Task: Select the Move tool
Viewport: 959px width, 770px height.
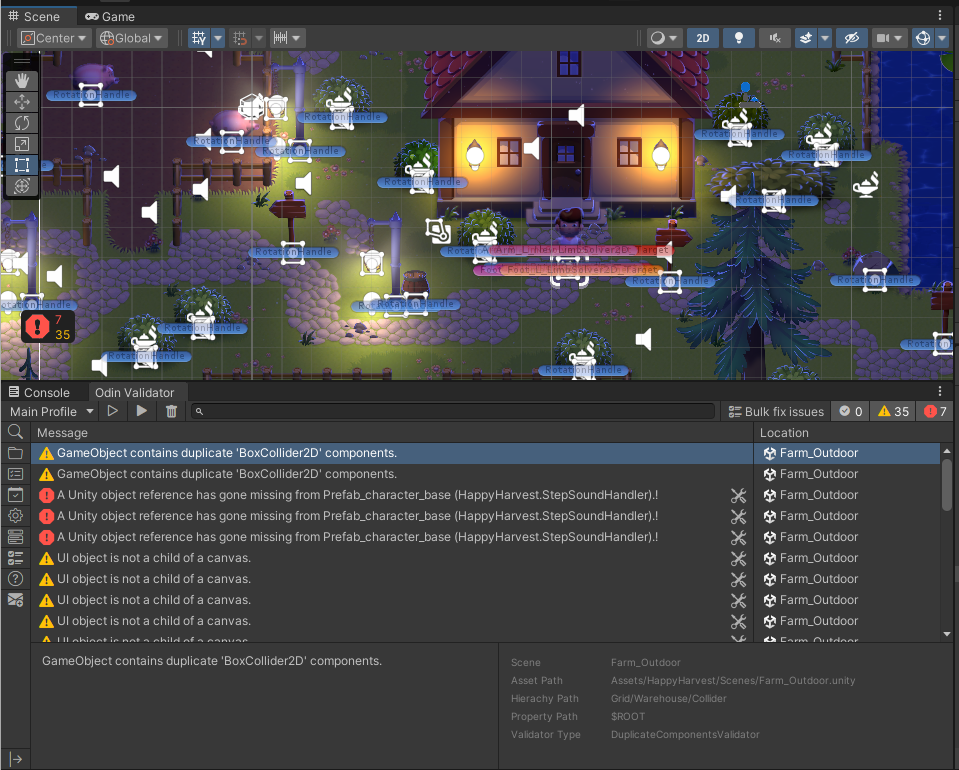Action: tap(22, 102)
